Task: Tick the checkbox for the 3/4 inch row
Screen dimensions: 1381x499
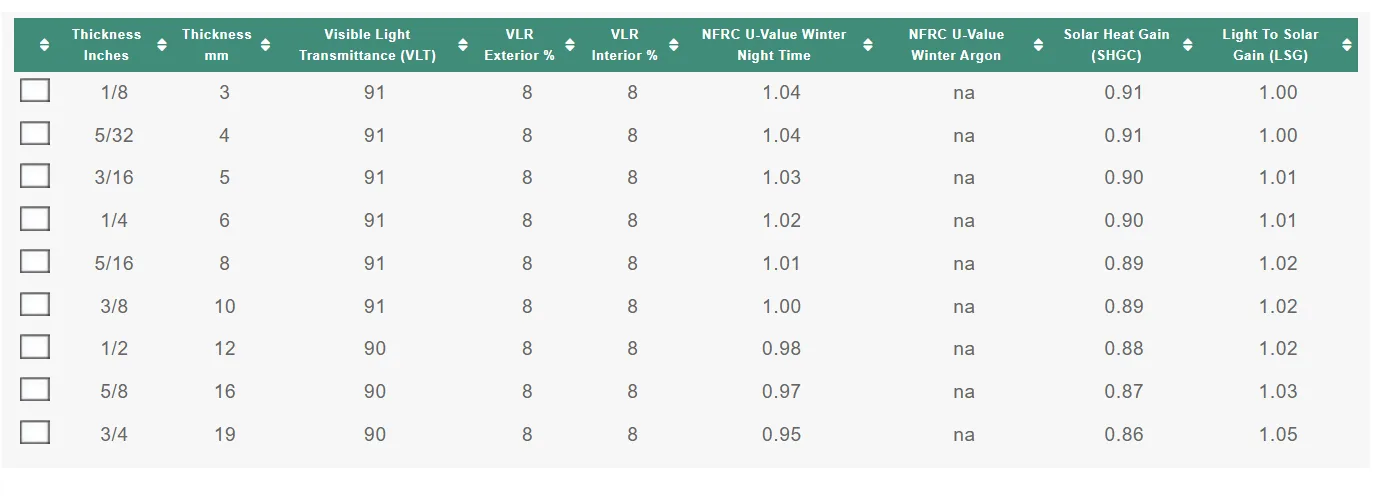Action: [35, 433]
